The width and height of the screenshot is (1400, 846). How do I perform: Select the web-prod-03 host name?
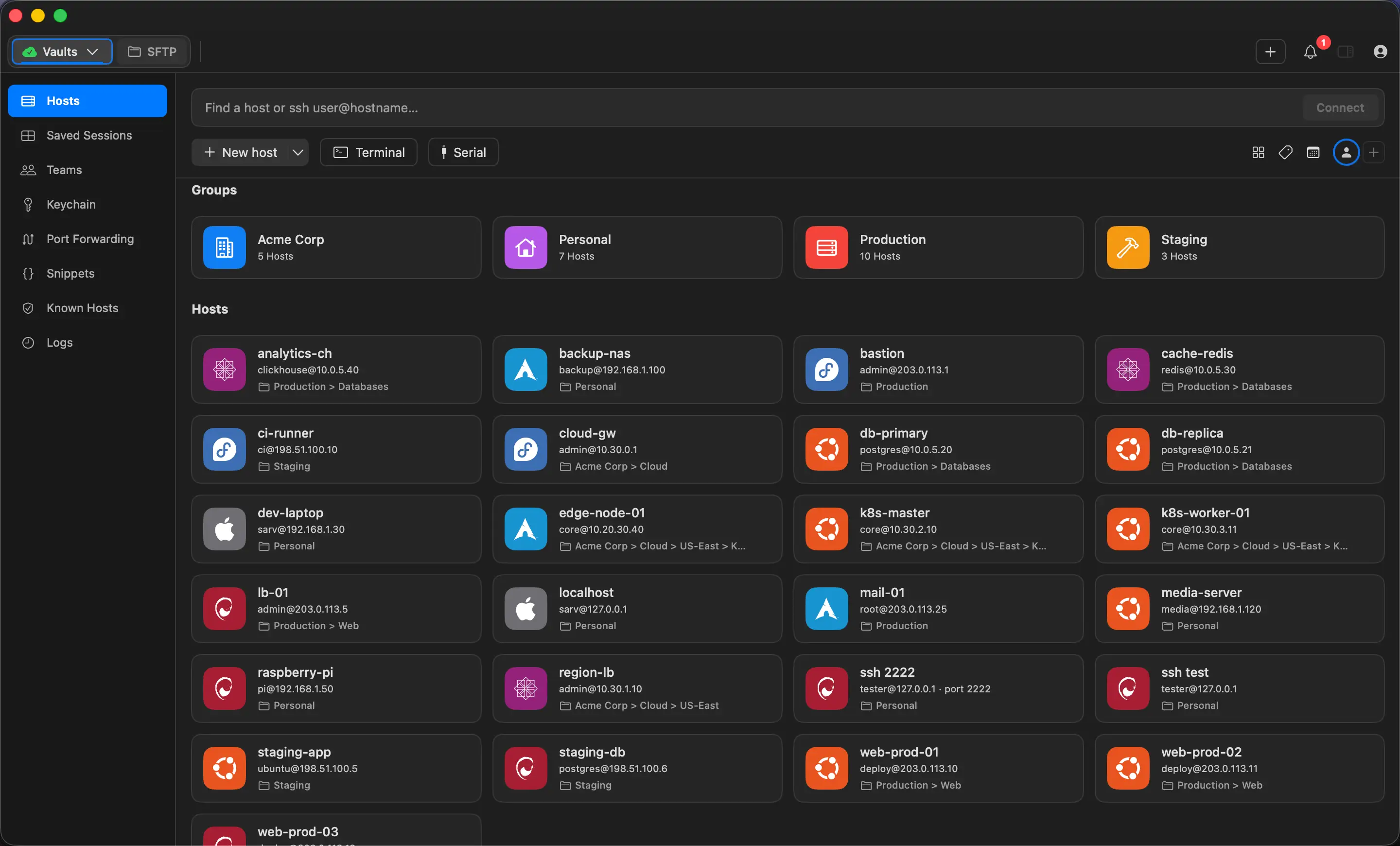297,831
